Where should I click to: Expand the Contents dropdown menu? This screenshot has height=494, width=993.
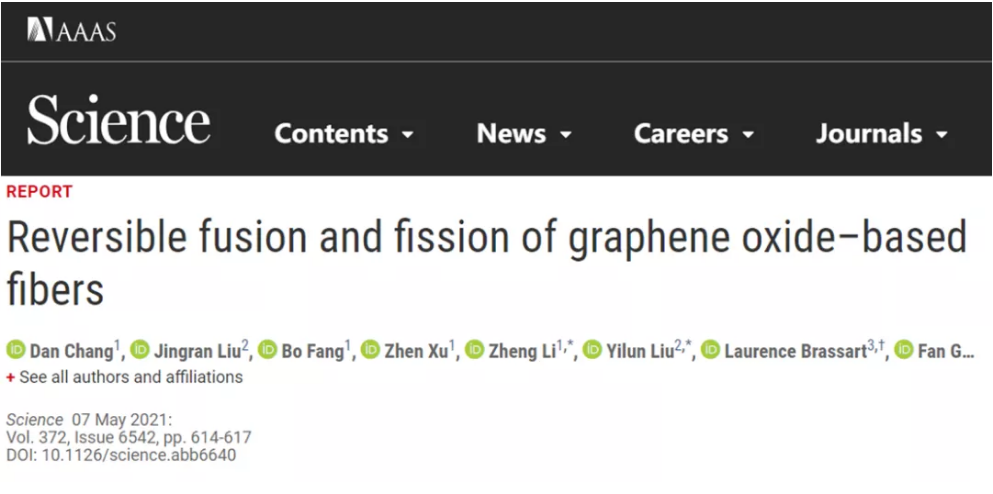(344, 133)
